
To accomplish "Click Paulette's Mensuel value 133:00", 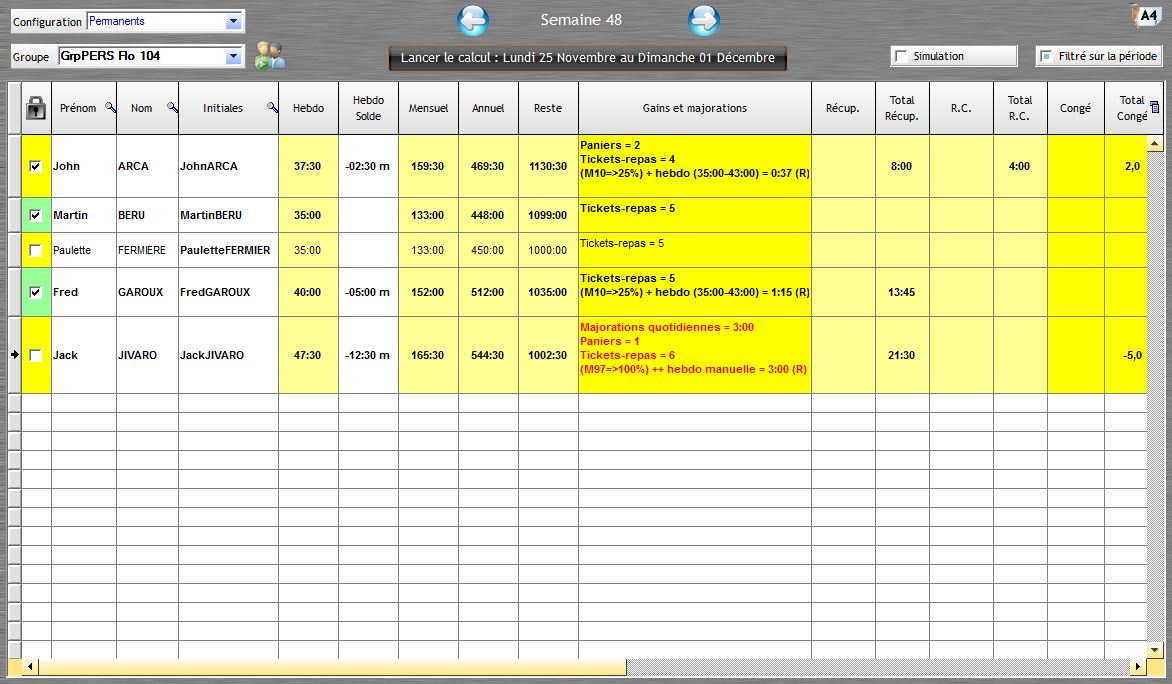I will [x=428, y=250].
